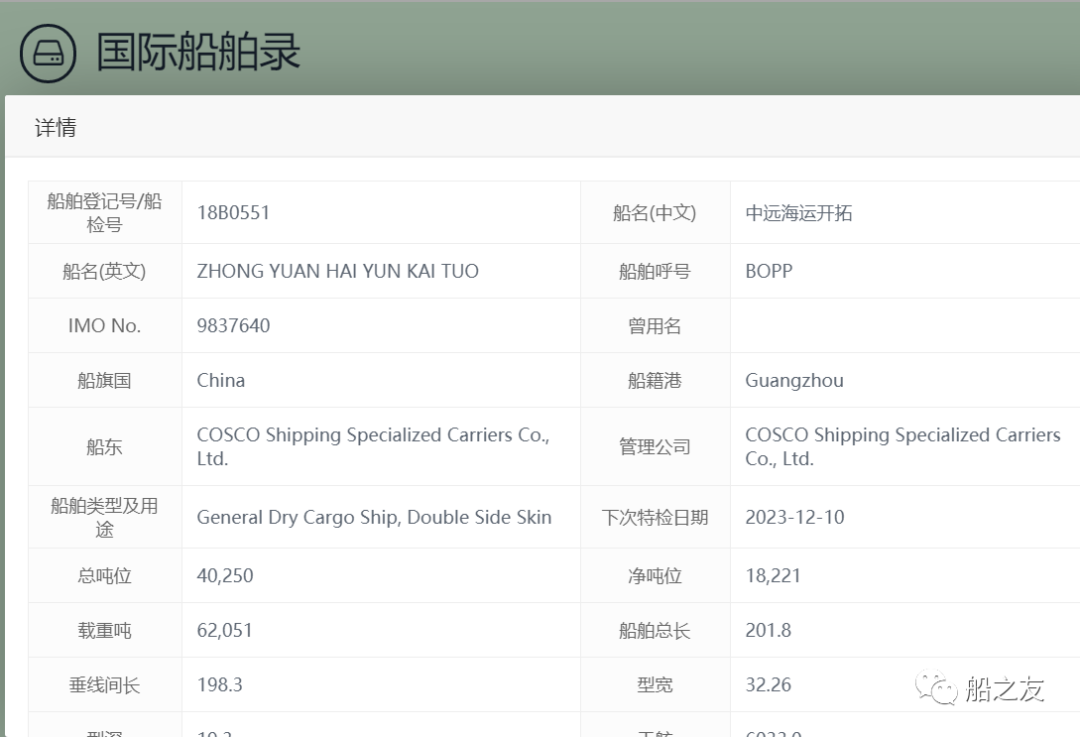Select gross tonnage 40,250
Viewport: 1080px width, 737px height.
tap(225, 575)
